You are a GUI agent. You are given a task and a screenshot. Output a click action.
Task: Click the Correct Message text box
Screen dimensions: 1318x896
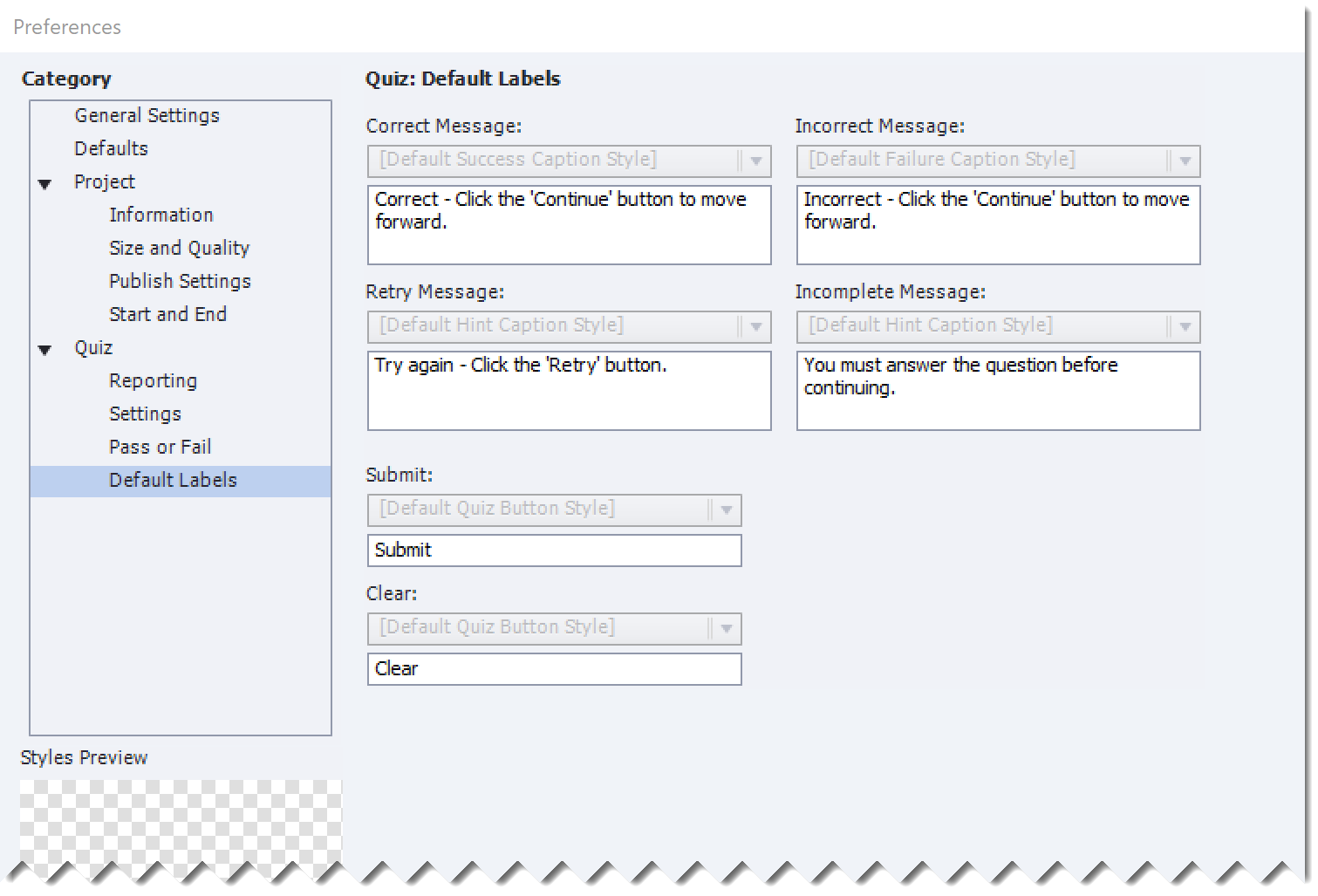coord(569,225)
